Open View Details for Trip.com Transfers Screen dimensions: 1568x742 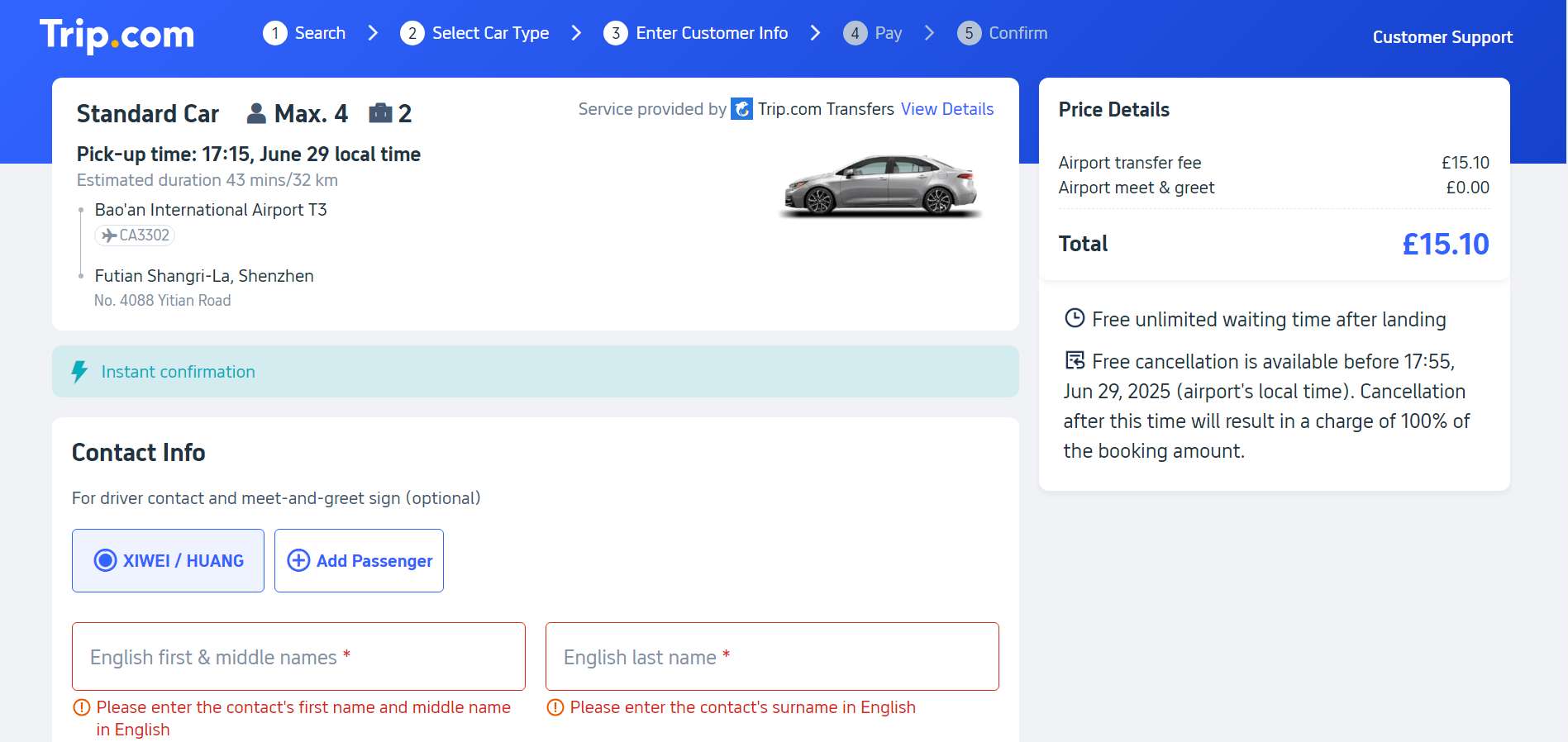point(947,109)
